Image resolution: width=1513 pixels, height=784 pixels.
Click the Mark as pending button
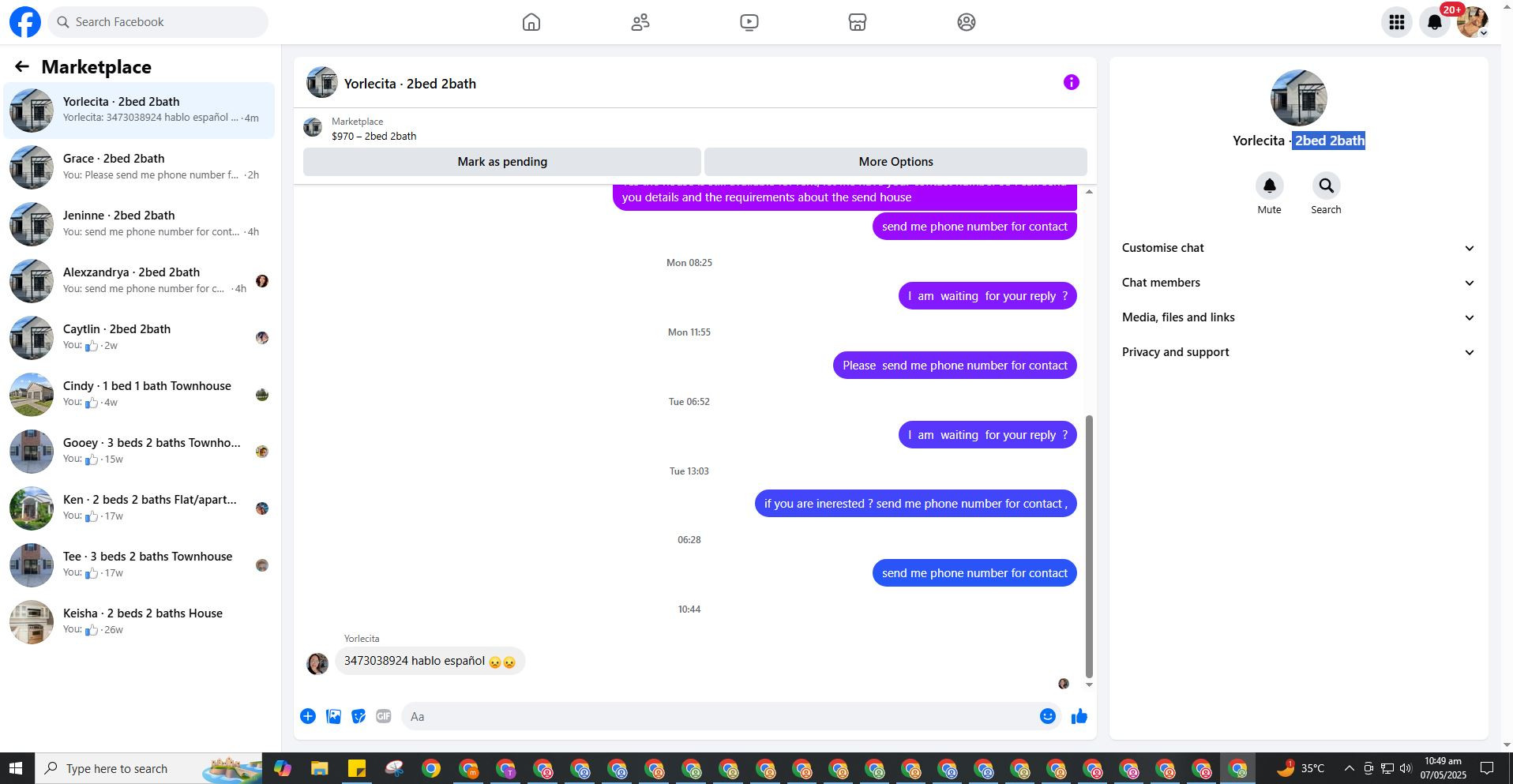(502, 162)
